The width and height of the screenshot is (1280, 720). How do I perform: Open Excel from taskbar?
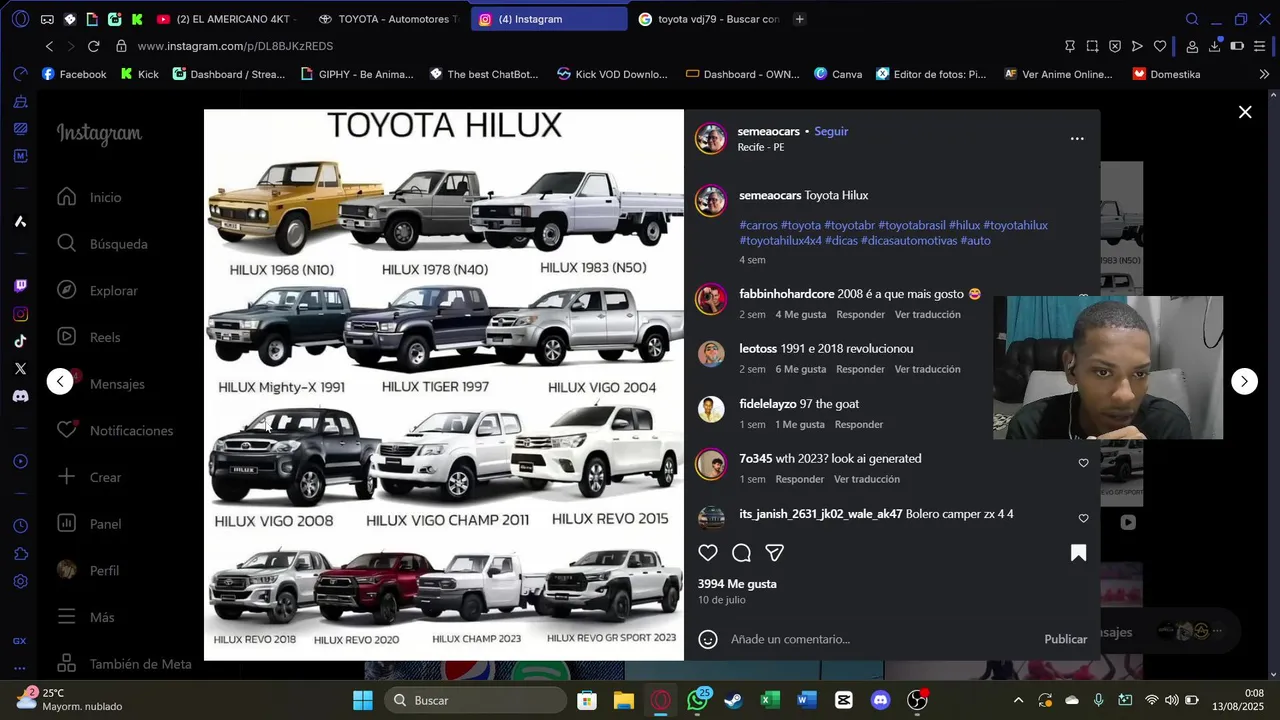(x=770, y=700)
